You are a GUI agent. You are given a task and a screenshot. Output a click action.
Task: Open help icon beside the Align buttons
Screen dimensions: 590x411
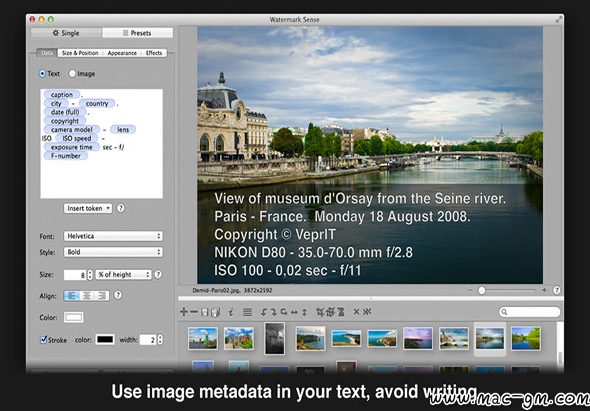coord(118,295)
